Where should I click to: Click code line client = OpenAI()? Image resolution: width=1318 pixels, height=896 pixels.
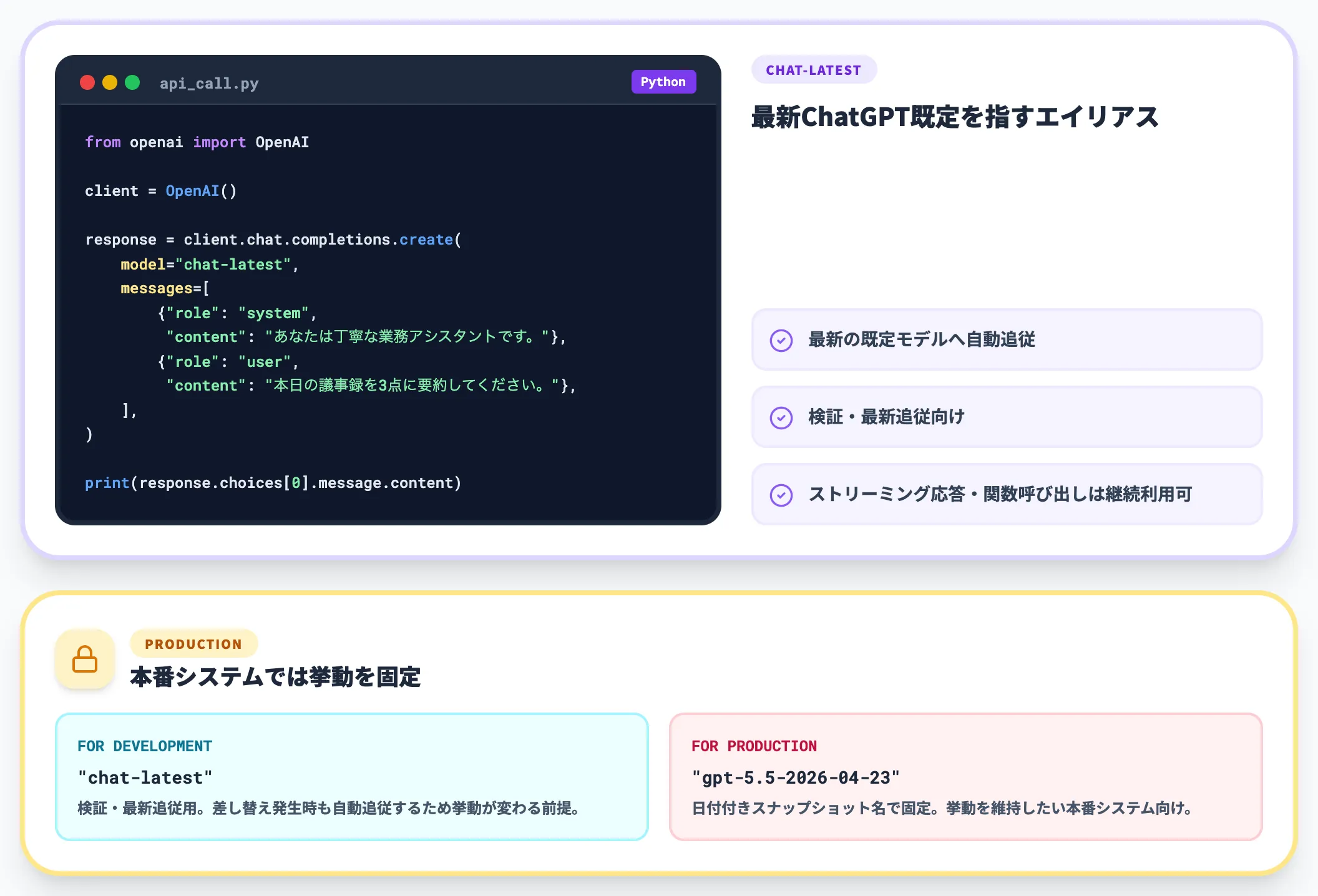(161, 191)
